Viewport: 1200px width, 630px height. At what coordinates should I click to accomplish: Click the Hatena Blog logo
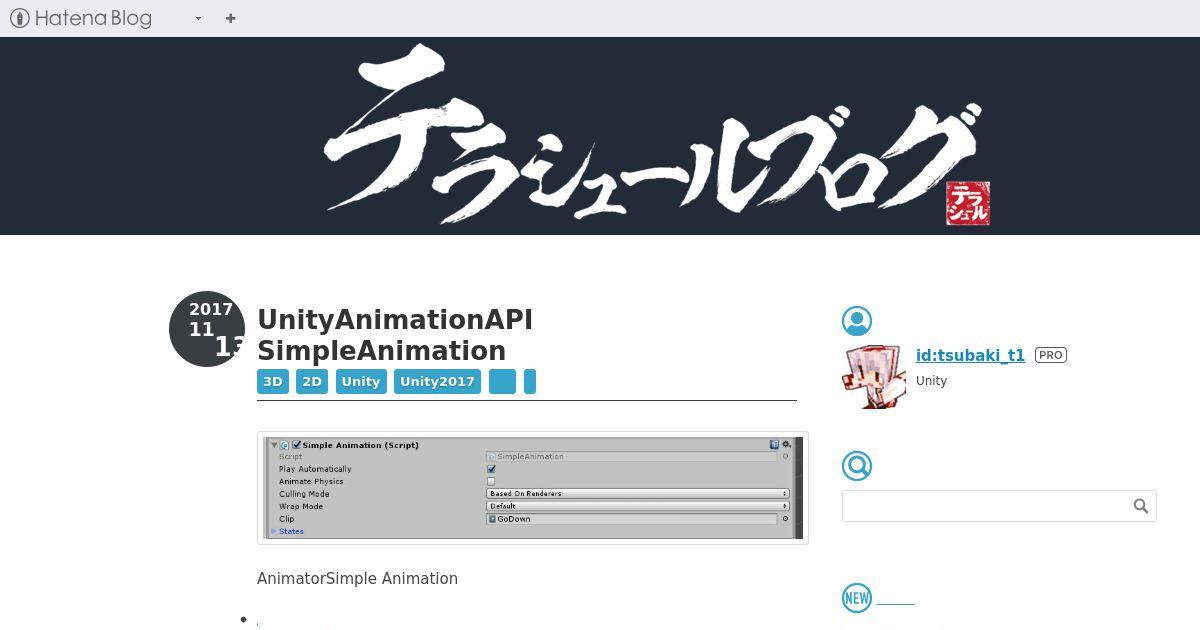(81, 18)
